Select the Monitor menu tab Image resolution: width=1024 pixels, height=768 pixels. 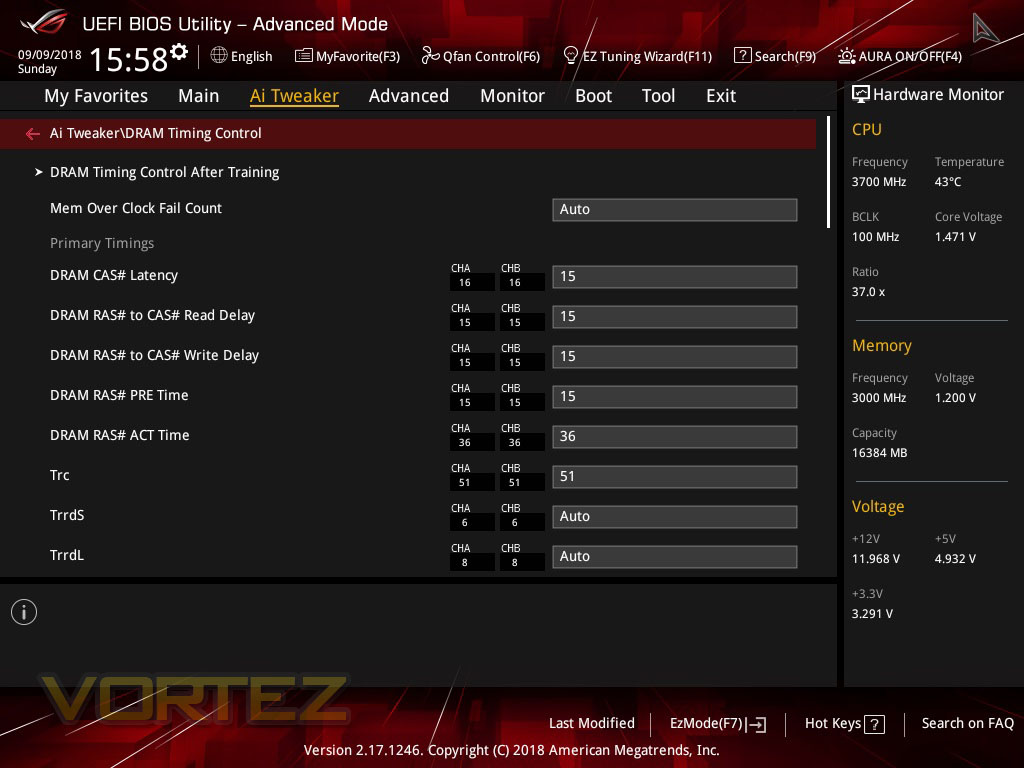click(512, 96)
